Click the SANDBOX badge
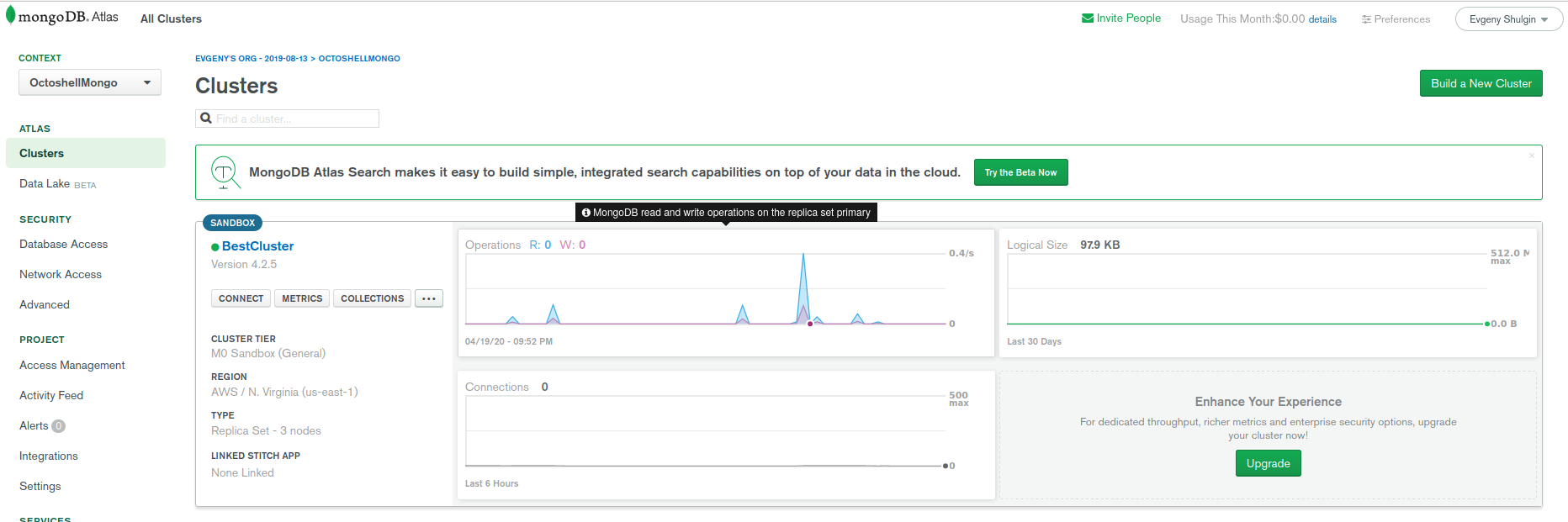The height and width of the screenshot is (522, 1568). pos(232,223)
